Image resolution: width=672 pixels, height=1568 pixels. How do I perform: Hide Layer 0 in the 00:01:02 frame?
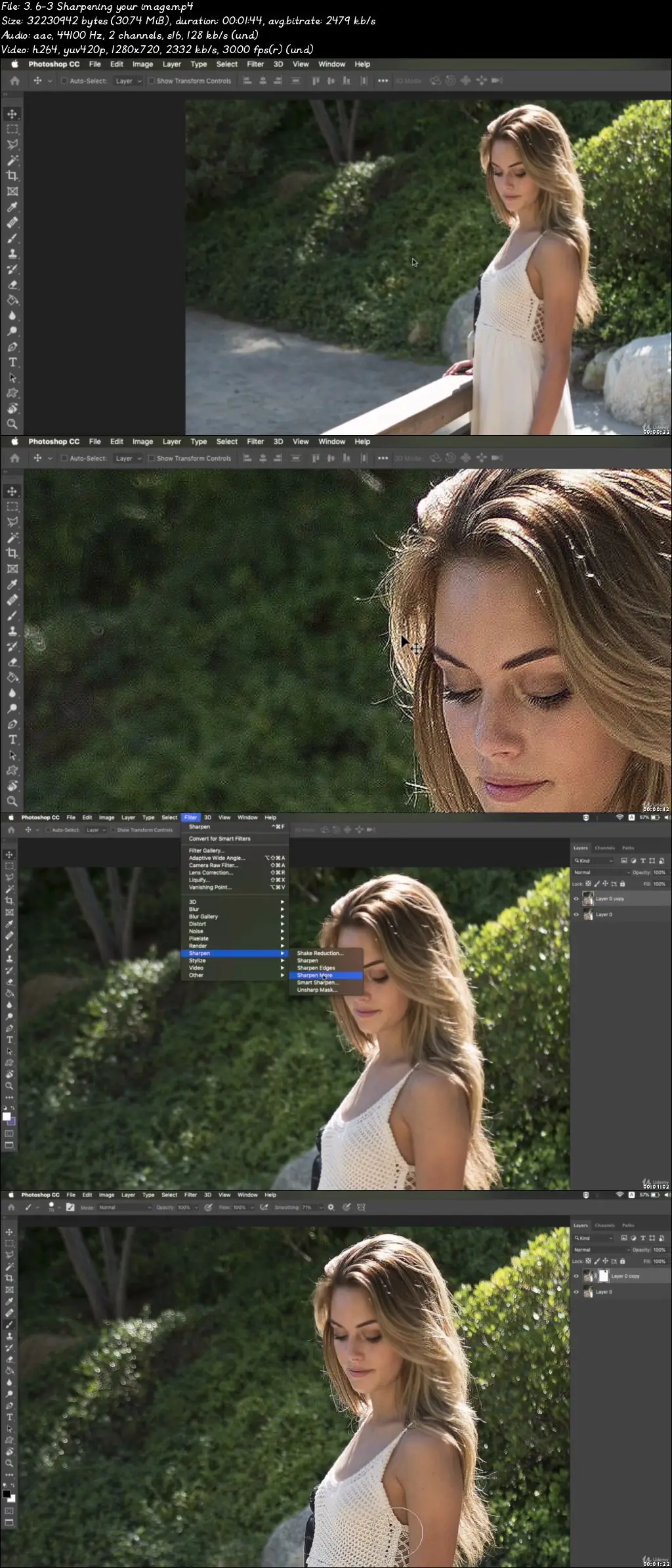click(x=576, y=914)
